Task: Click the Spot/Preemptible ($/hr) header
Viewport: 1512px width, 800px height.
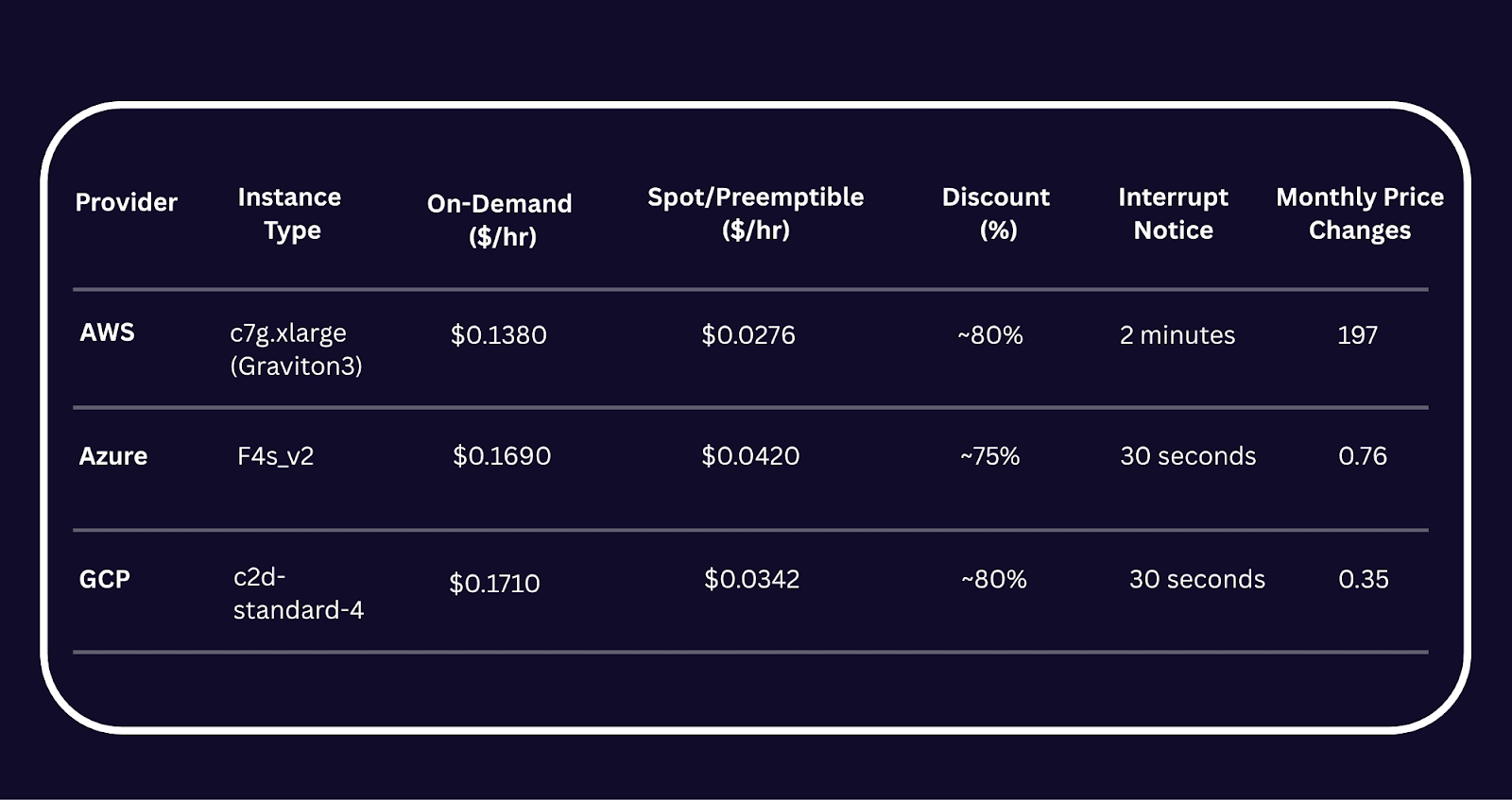Action: click(x=755, y=213)
